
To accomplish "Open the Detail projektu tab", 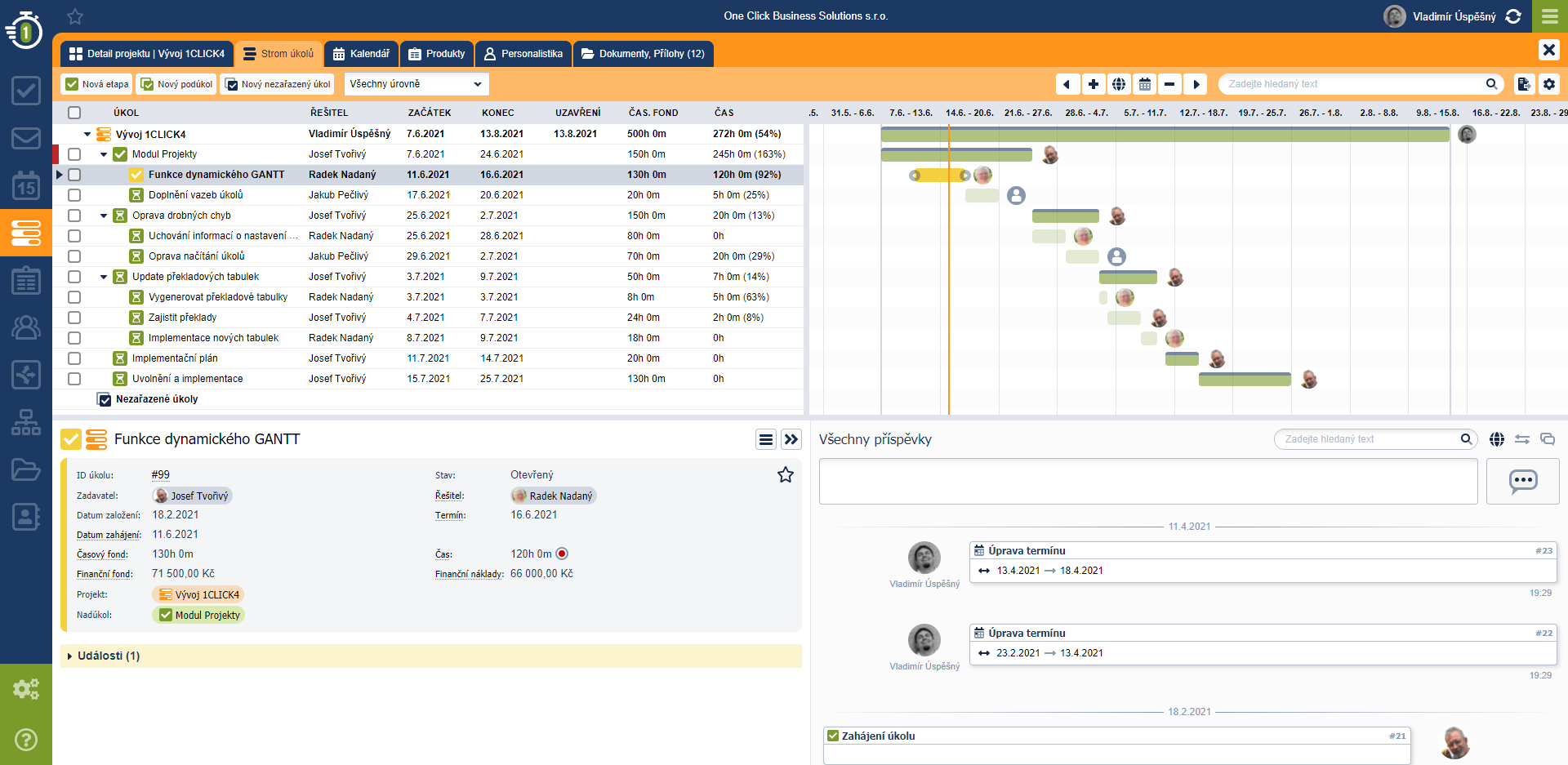I will click(147, 54).
